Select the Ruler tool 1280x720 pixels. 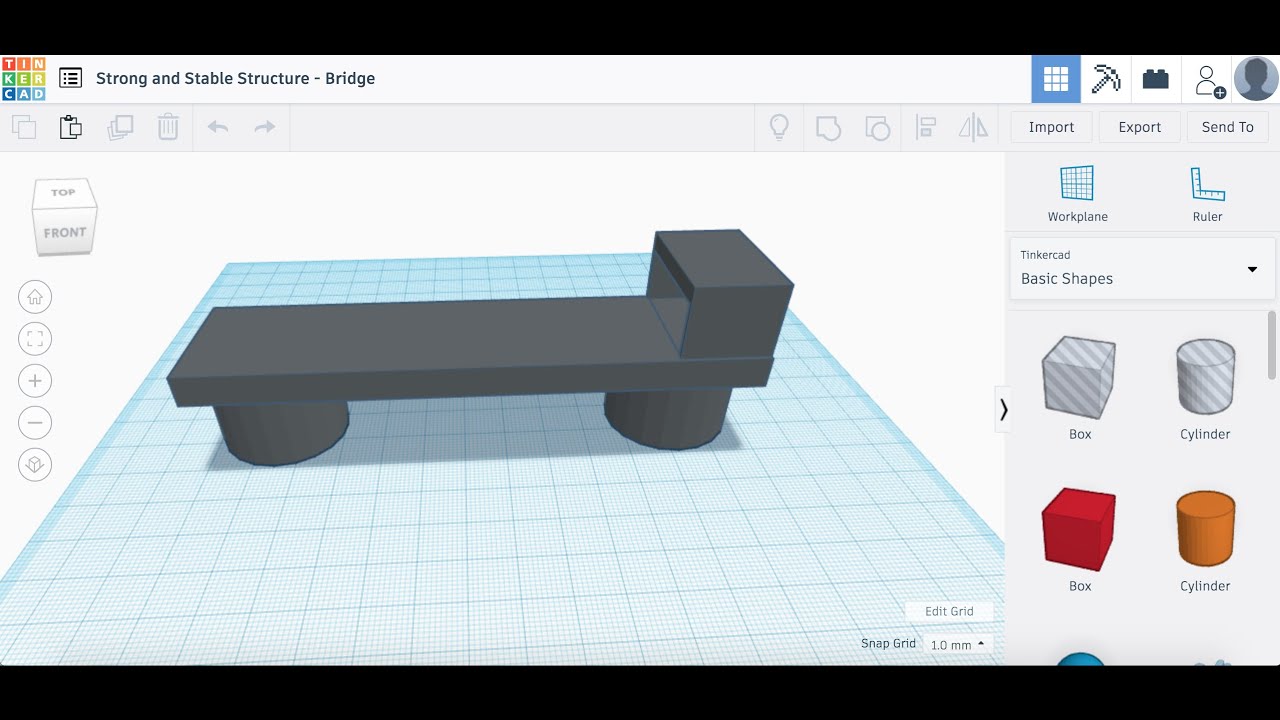point(1207,194)
